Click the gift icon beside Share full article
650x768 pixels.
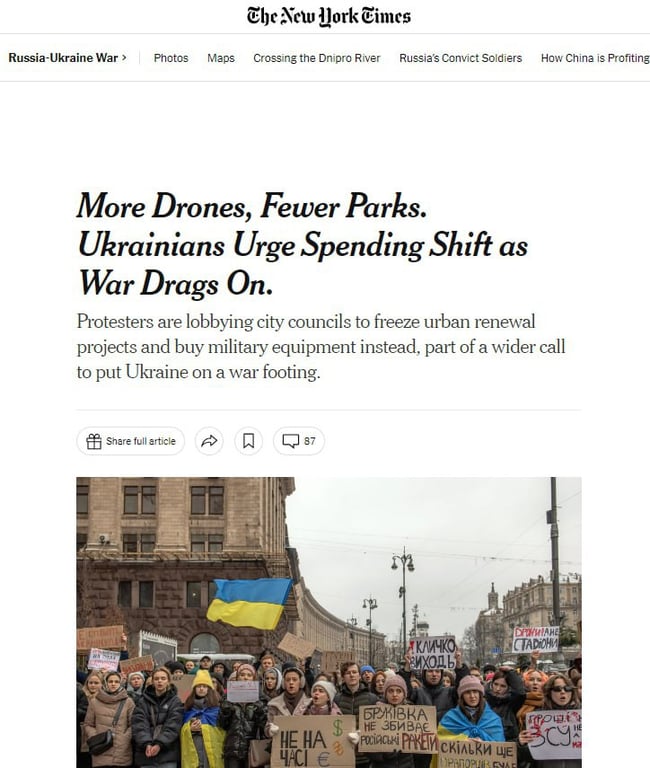[94, 441]
